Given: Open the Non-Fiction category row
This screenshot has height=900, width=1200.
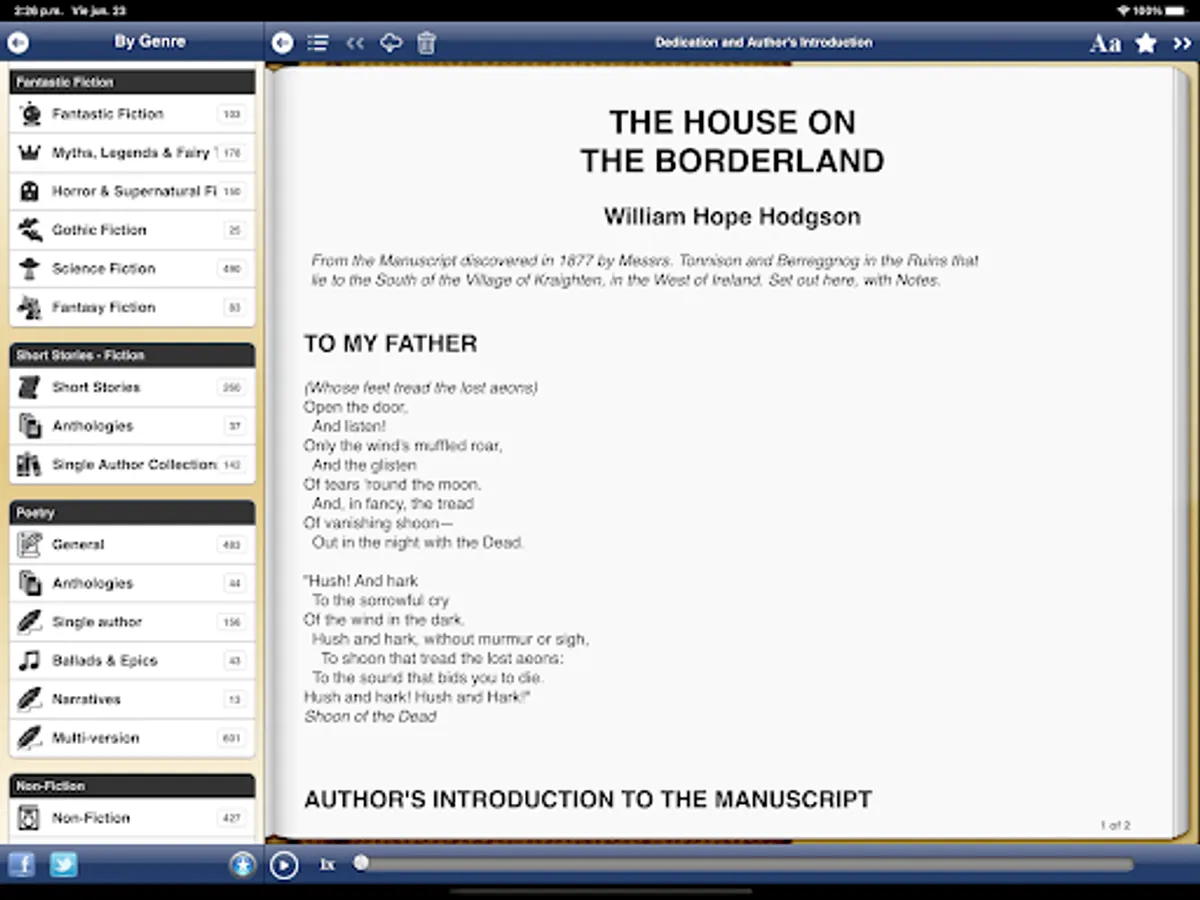Looking at the screenshot, I should point(132,818).
